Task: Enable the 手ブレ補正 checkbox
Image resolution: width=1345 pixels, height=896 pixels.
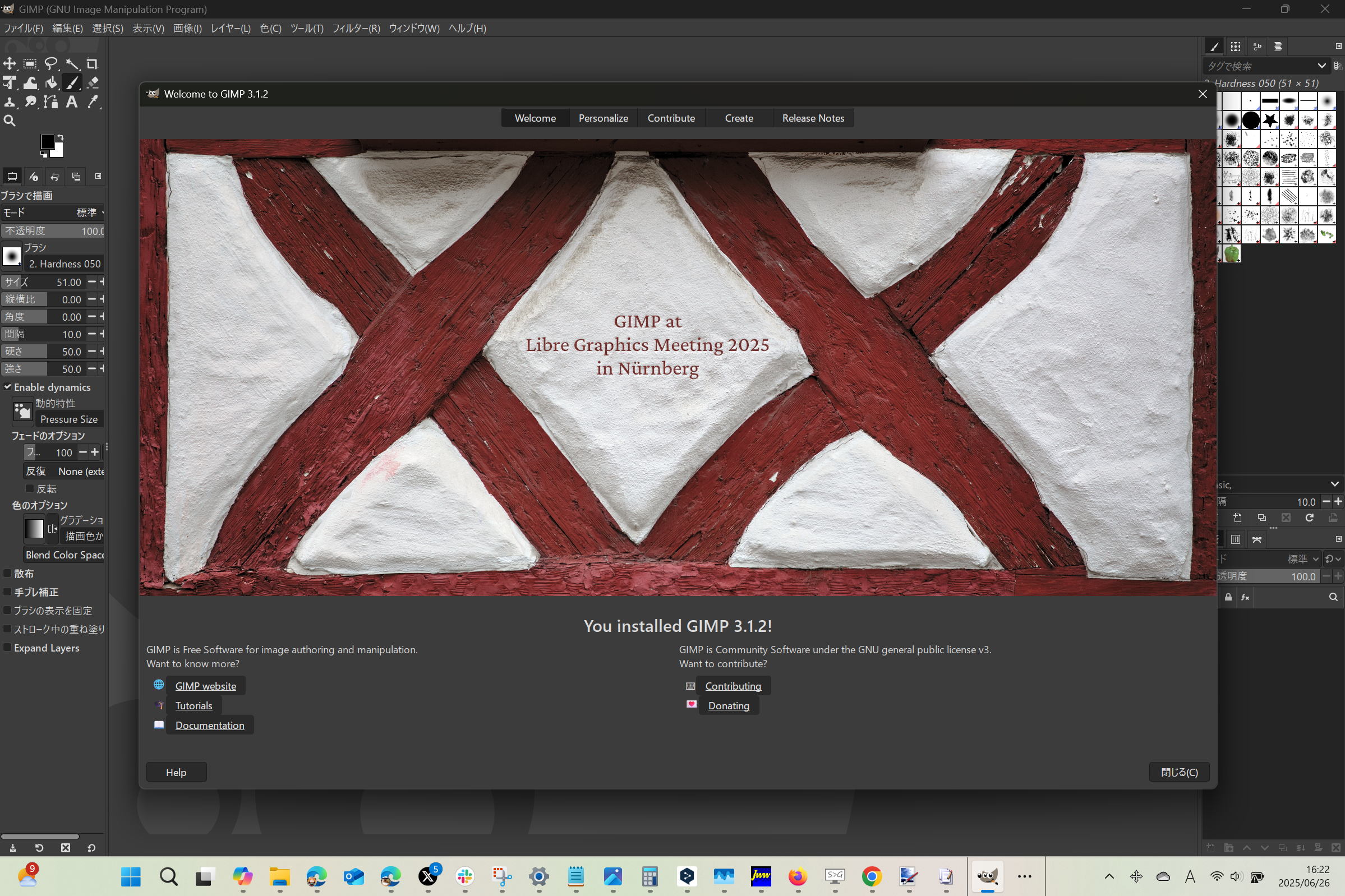Action: pos(8,592)
